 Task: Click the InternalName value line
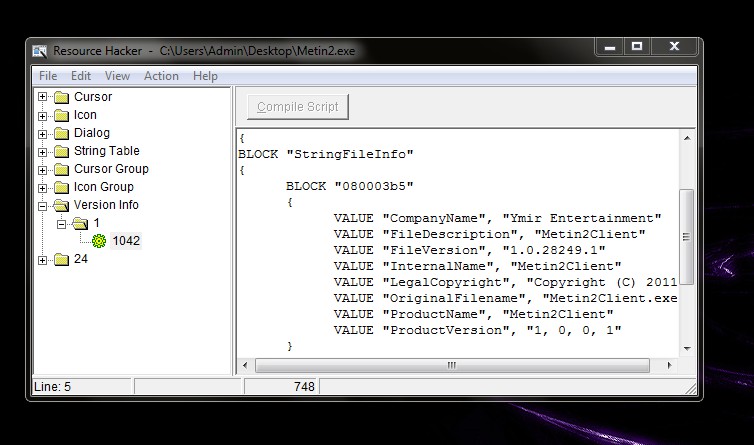pyautogui.click(x=477, y=266)
